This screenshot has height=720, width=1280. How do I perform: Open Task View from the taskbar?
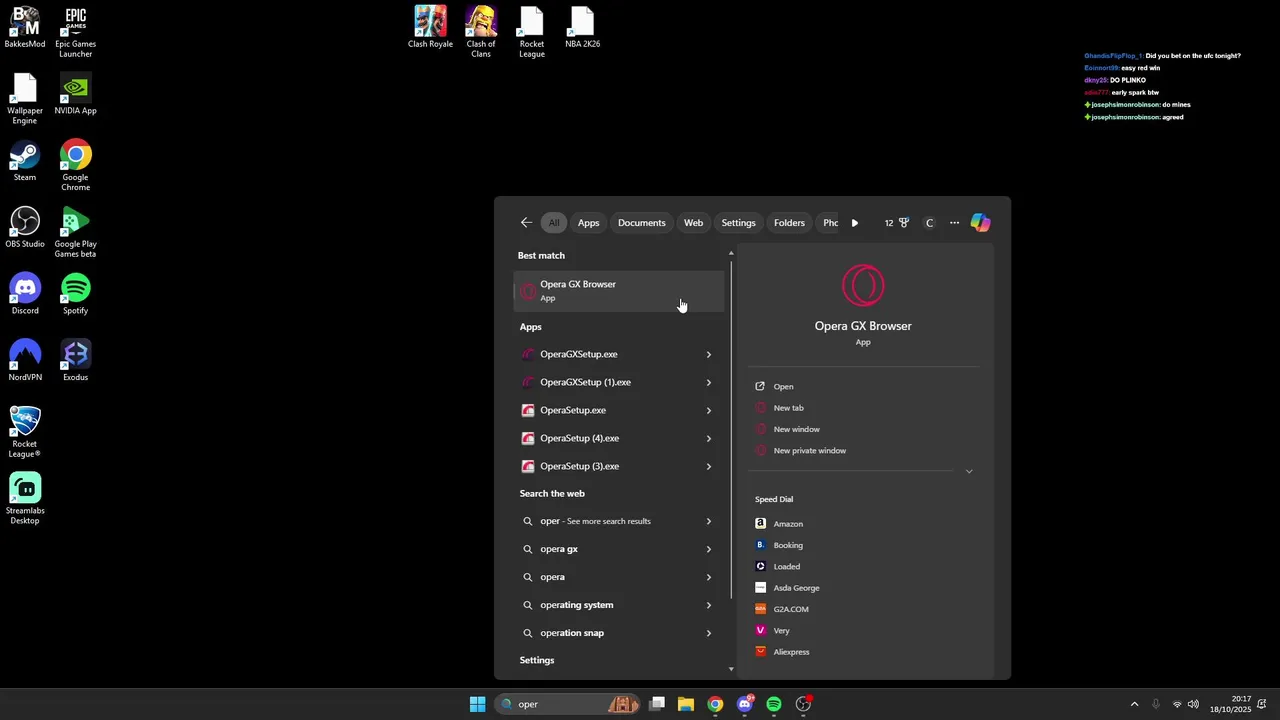pos(657,704)
